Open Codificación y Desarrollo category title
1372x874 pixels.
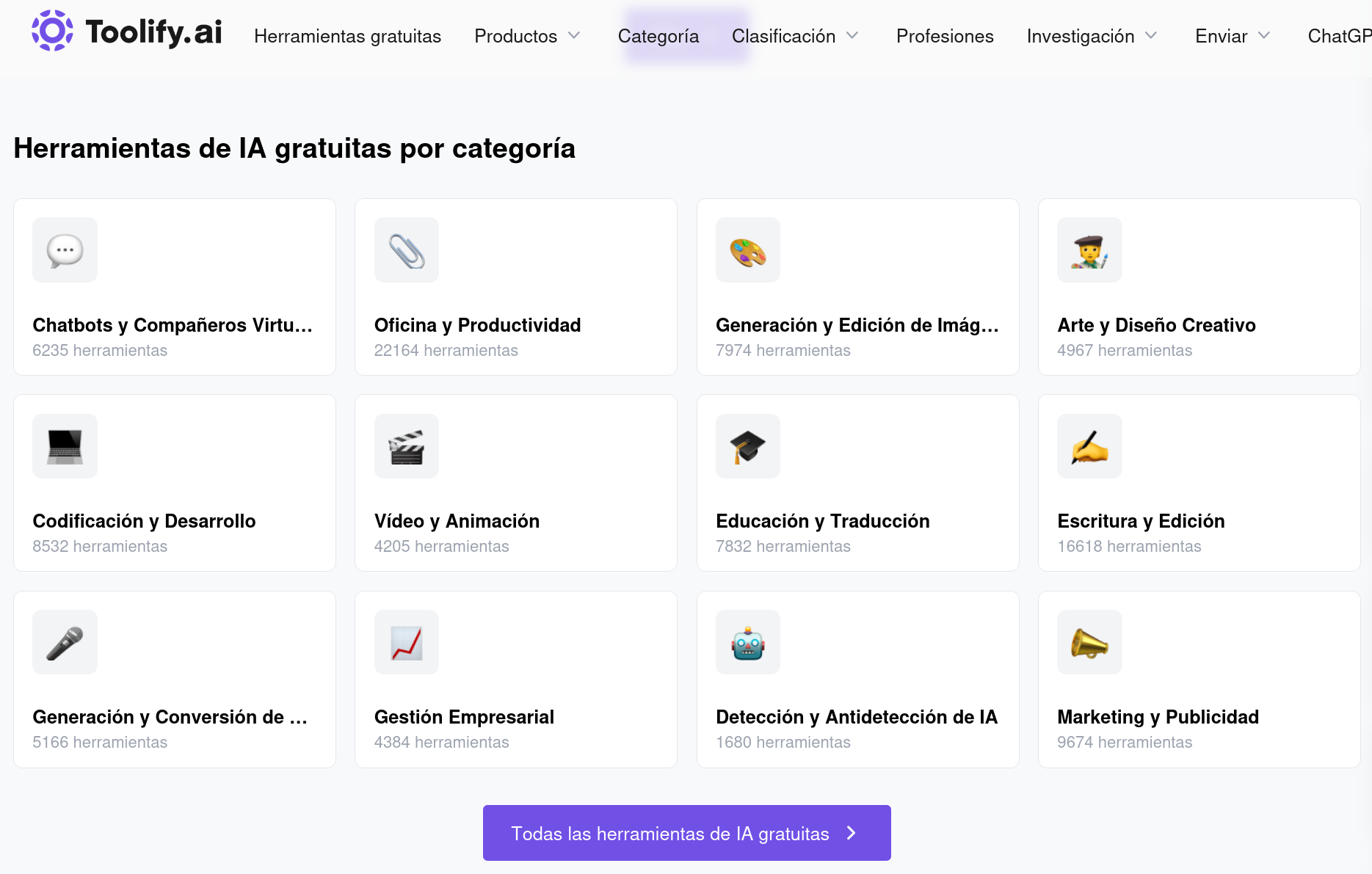[144, 521]
